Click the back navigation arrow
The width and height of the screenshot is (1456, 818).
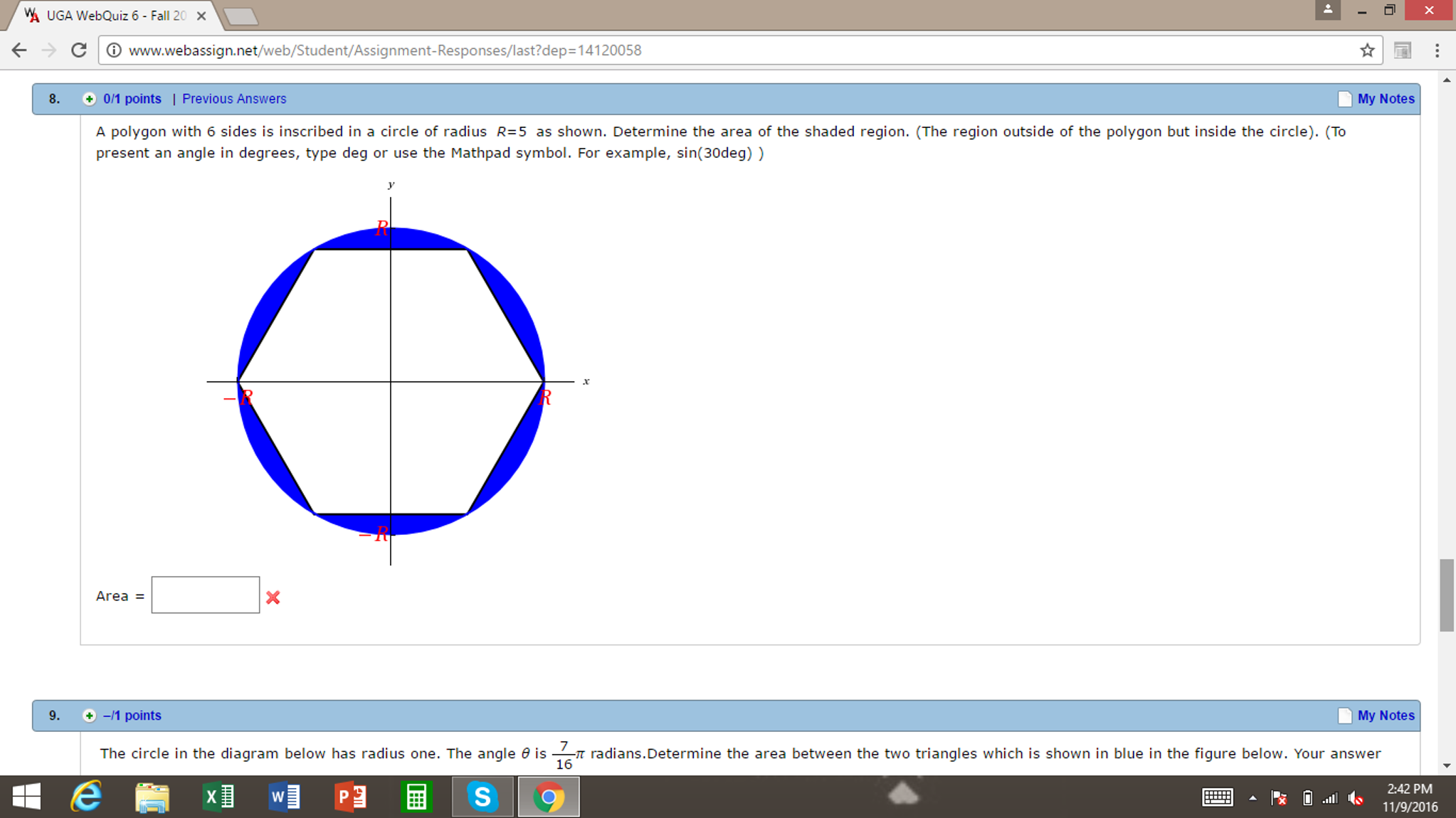coord(19,50)
